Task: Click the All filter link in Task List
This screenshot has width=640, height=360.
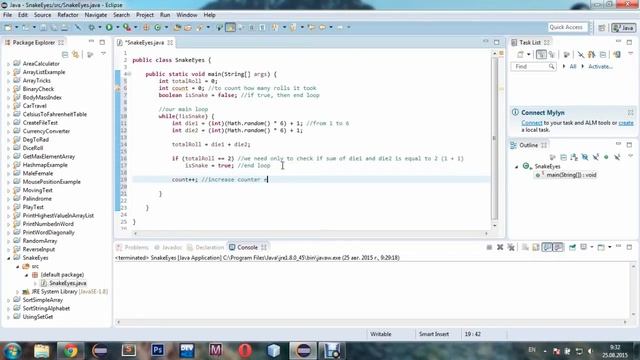Action: pyautogui.click(x=573, y=67)
